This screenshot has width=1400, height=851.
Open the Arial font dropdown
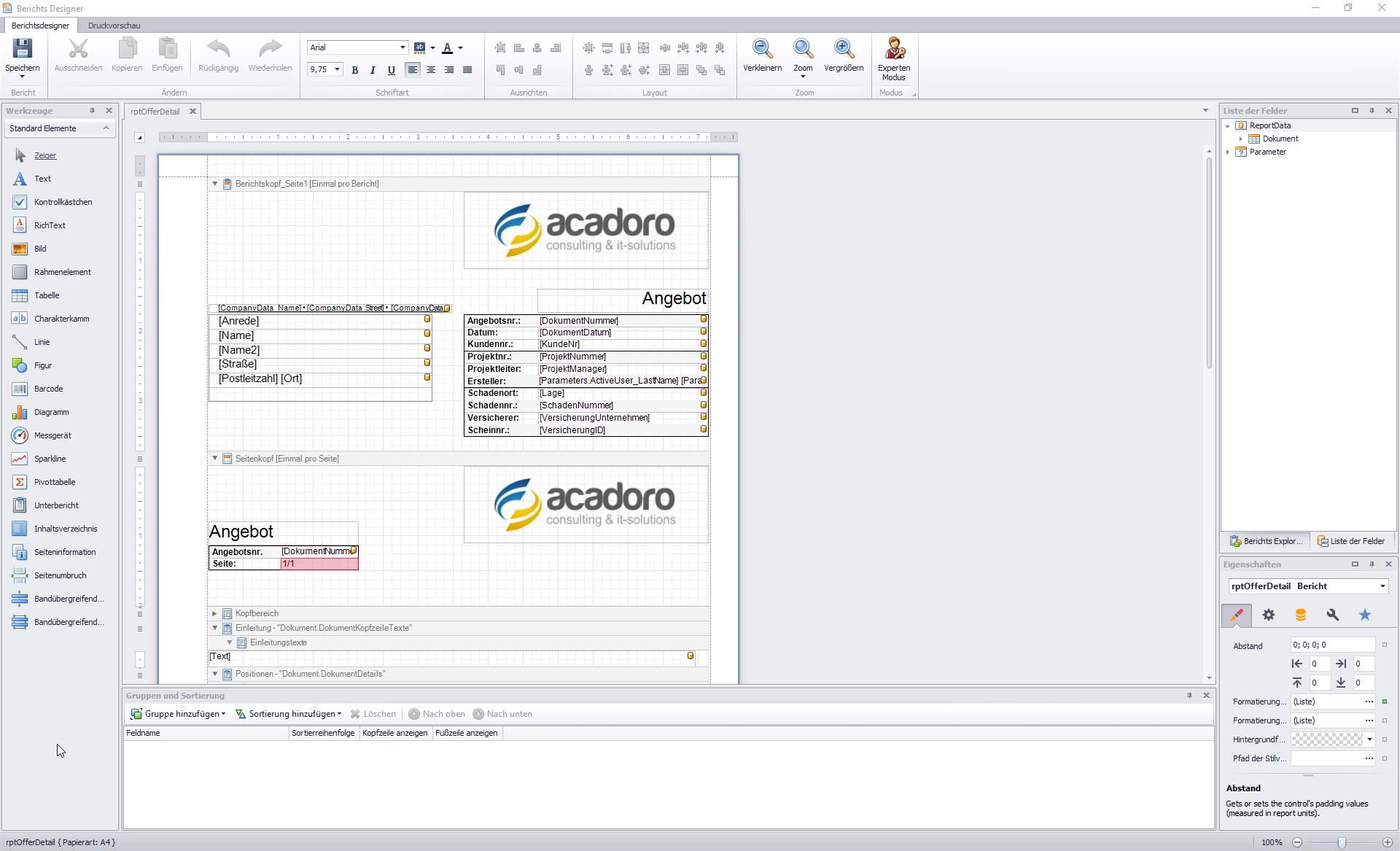pyautogui.click(x=402, y=47)
